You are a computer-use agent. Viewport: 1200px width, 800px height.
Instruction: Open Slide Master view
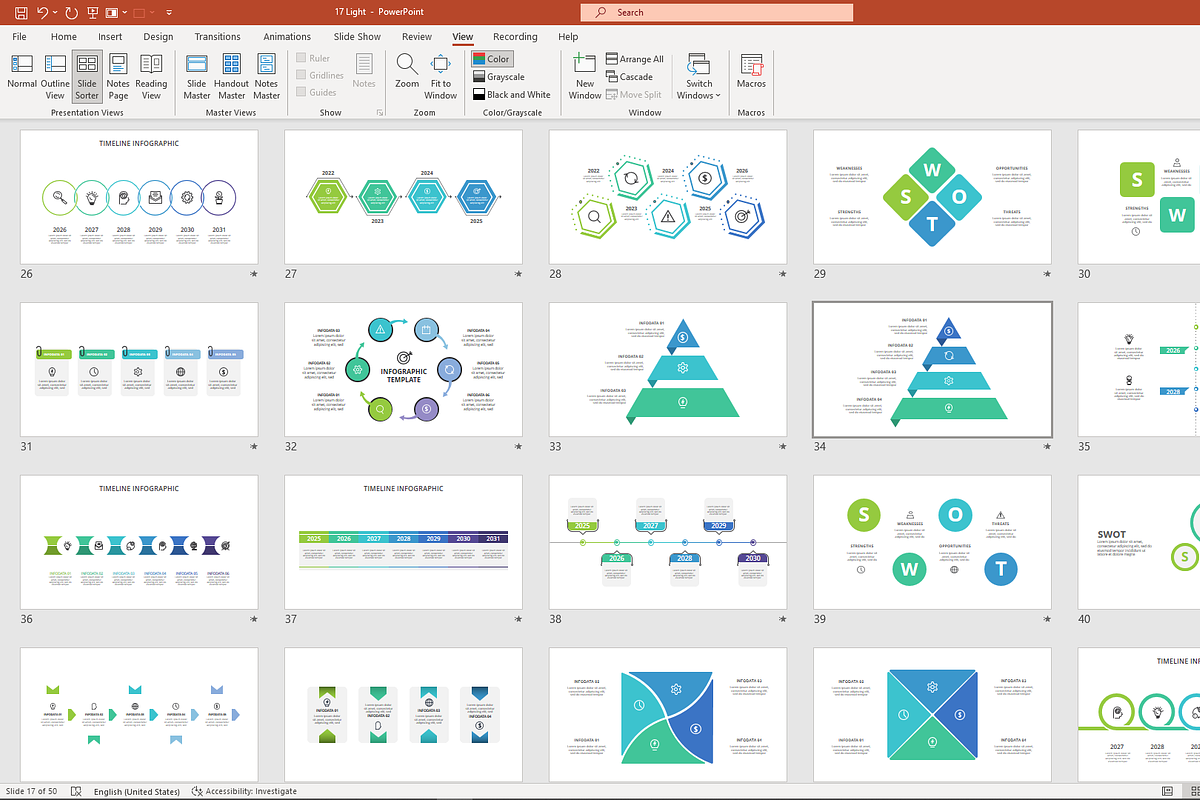click(x=197, y=77)
